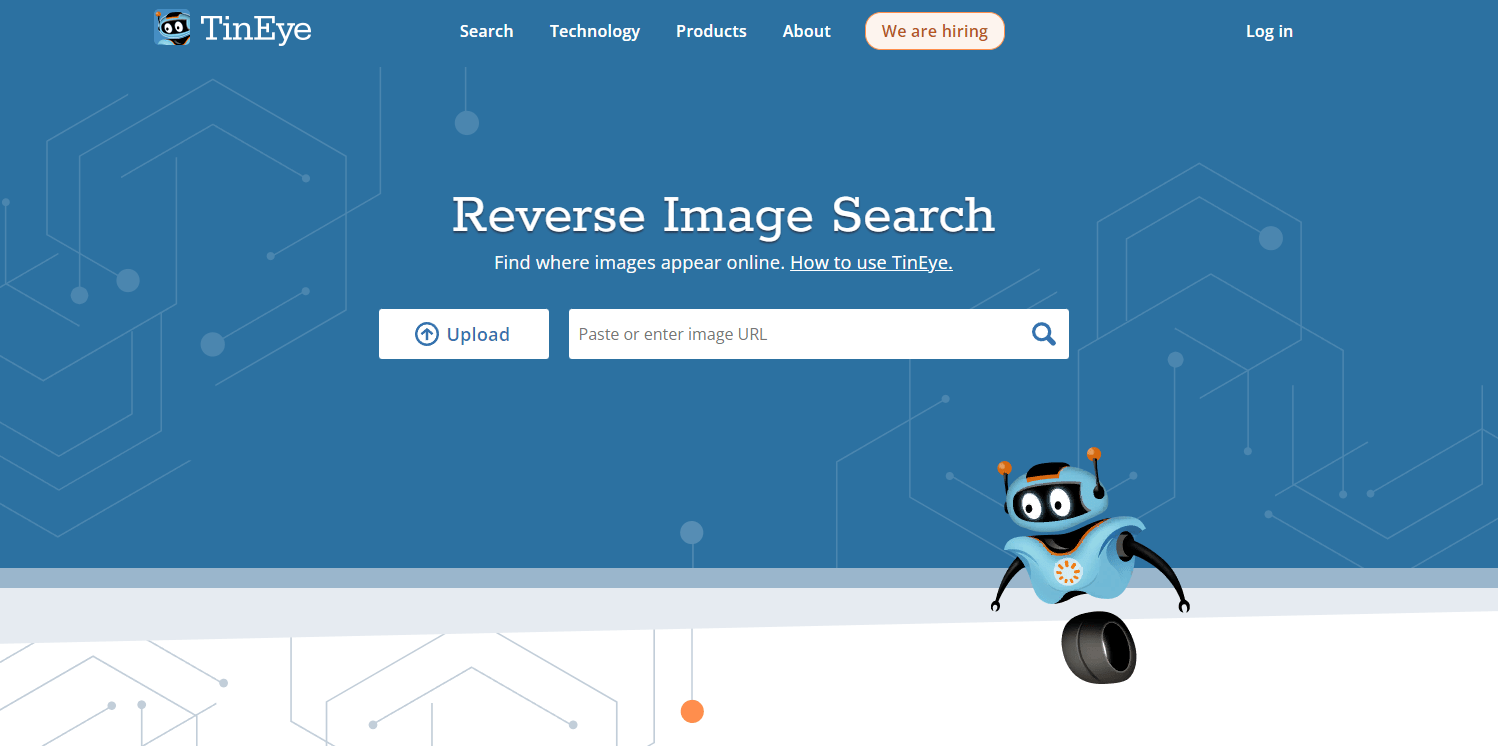This screenshot has height=746, width=1498.
Task: Open the Technology navigation menu
Action: (594, 31)
